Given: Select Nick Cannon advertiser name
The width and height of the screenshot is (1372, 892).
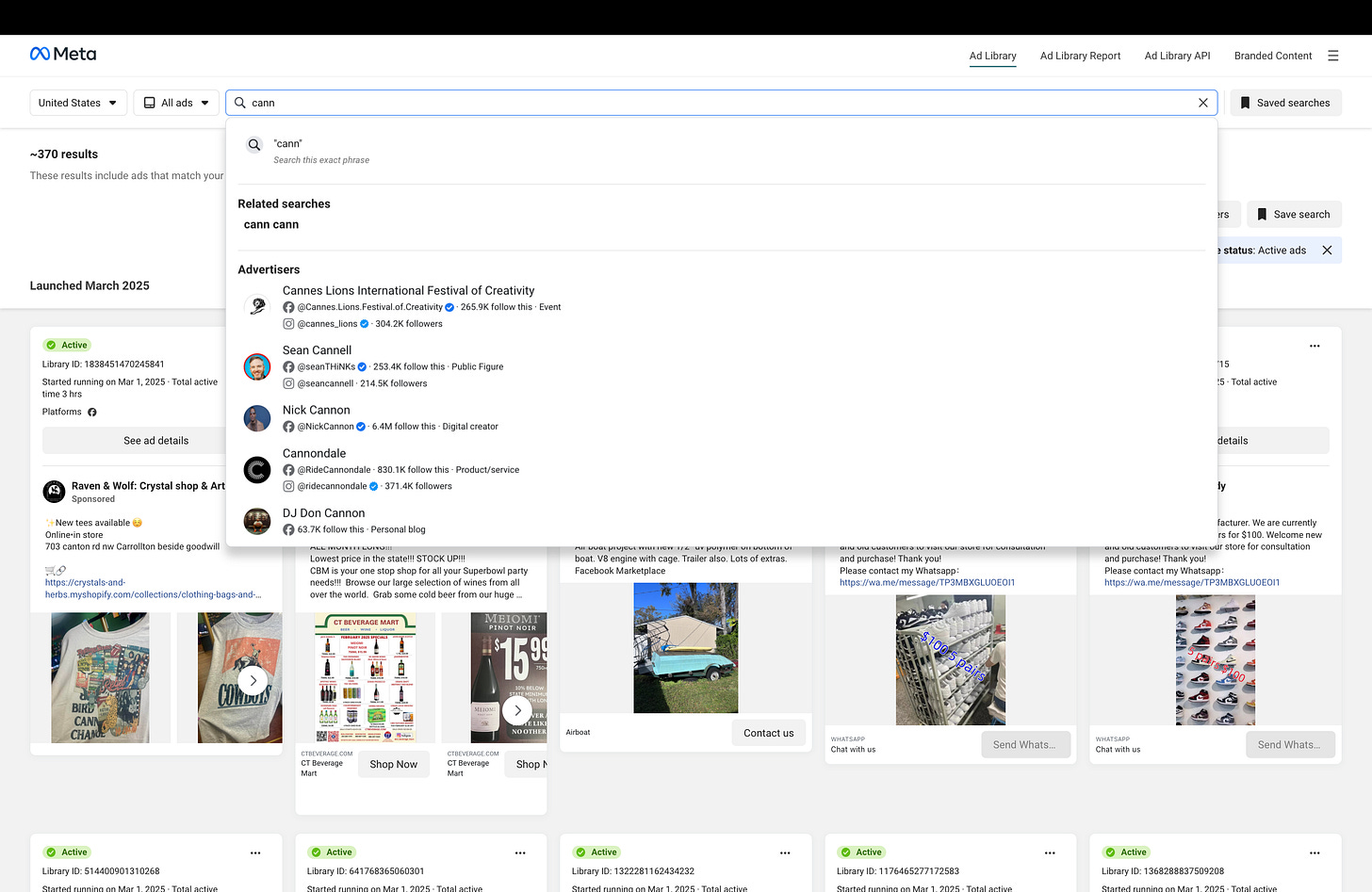Looking at the screenshot, I should [317, 410].
